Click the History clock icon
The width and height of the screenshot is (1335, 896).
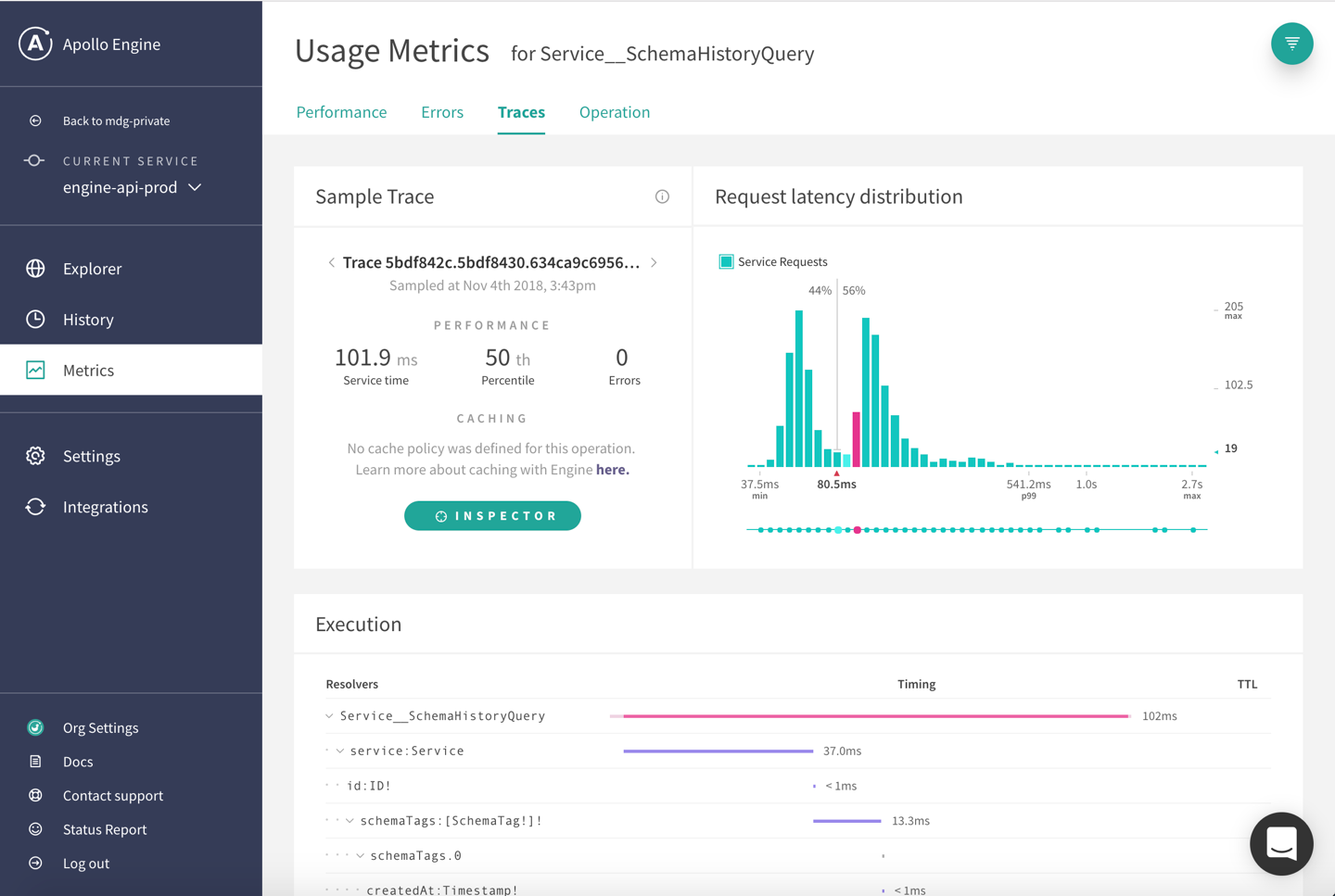(x=35, y=320)
